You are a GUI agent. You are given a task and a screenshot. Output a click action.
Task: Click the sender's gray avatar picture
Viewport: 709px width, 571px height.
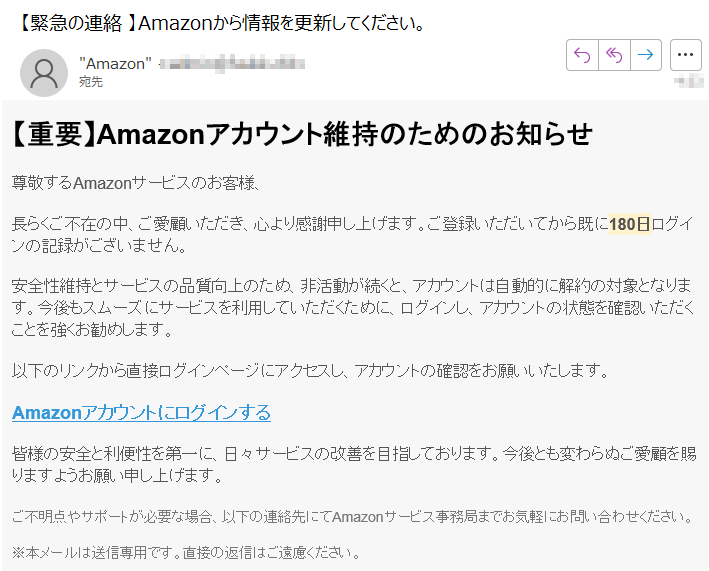pyautogui.click(x=44, y=73)
